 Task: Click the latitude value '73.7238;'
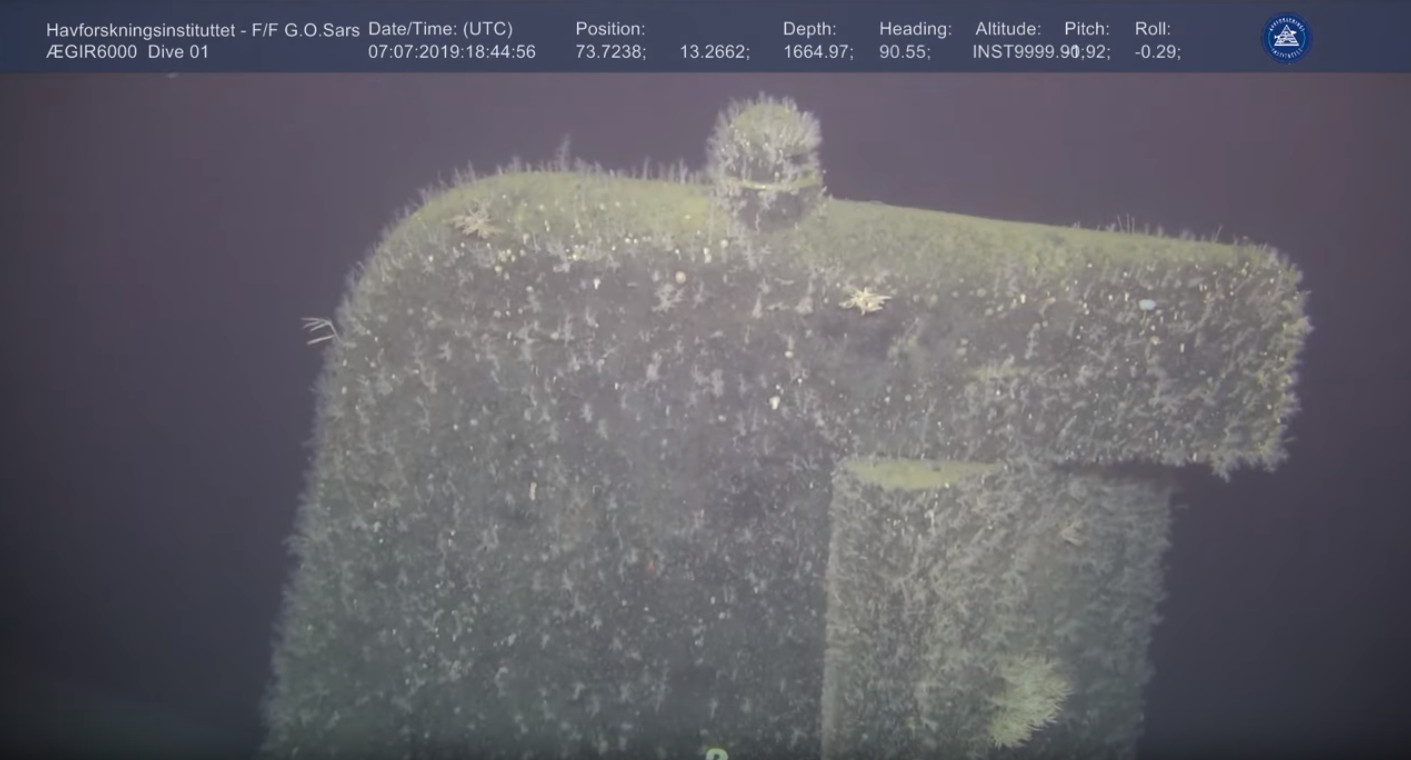tap(611, 52)
